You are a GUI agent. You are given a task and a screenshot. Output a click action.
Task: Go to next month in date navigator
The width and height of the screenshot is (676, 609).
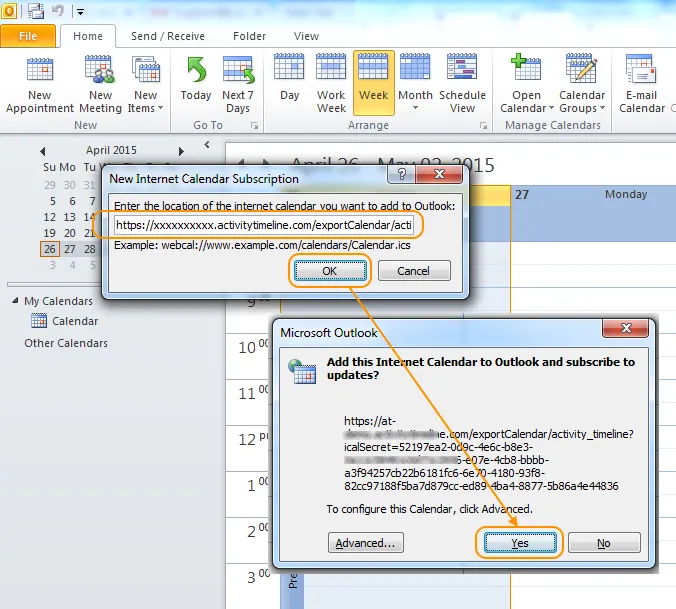point(181,151)
